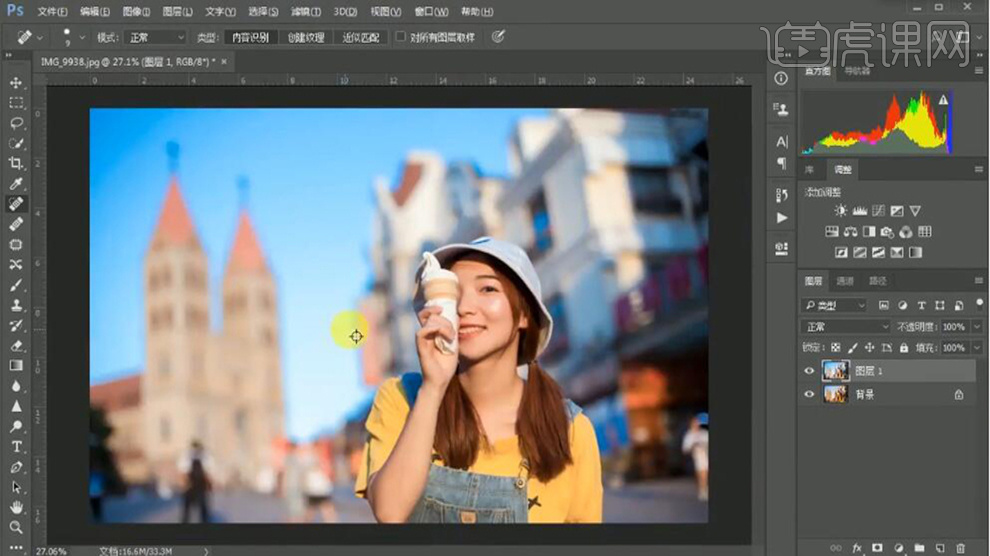Click the 近似匹配 button
The width and height of the screenshot is (990, 556).
361,37
